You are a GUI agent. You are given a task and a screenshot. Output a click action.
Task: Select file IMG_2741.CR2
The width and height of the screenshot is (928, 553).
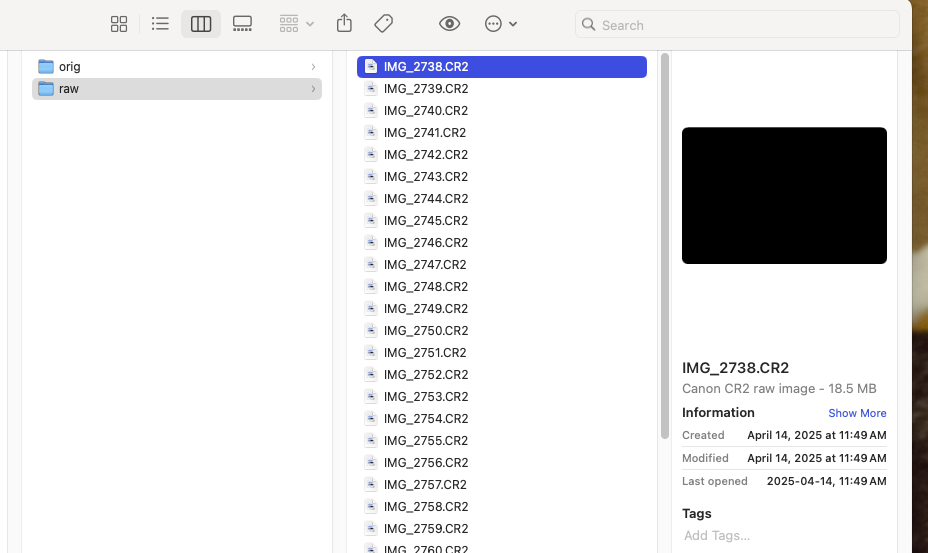(501, 133)
